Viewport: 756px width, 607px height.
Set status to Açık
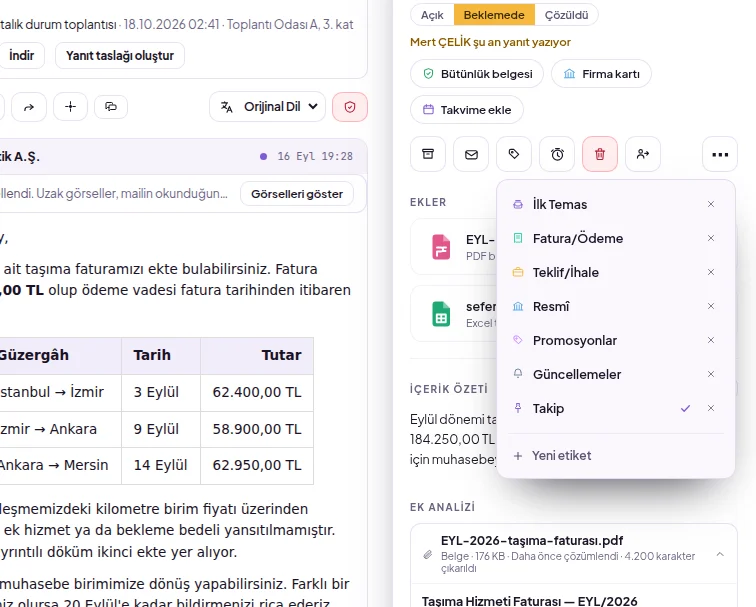coord(432,15)
